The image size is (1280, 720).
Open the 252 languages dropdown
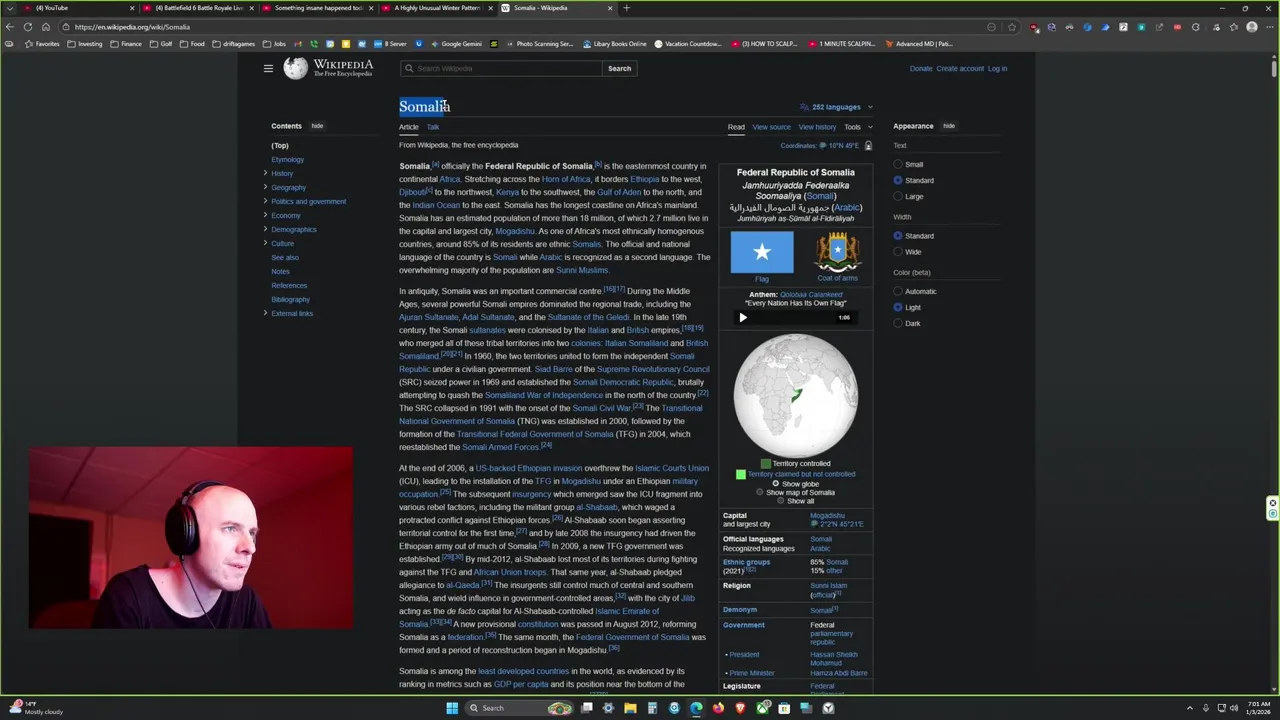pos(836,107)
